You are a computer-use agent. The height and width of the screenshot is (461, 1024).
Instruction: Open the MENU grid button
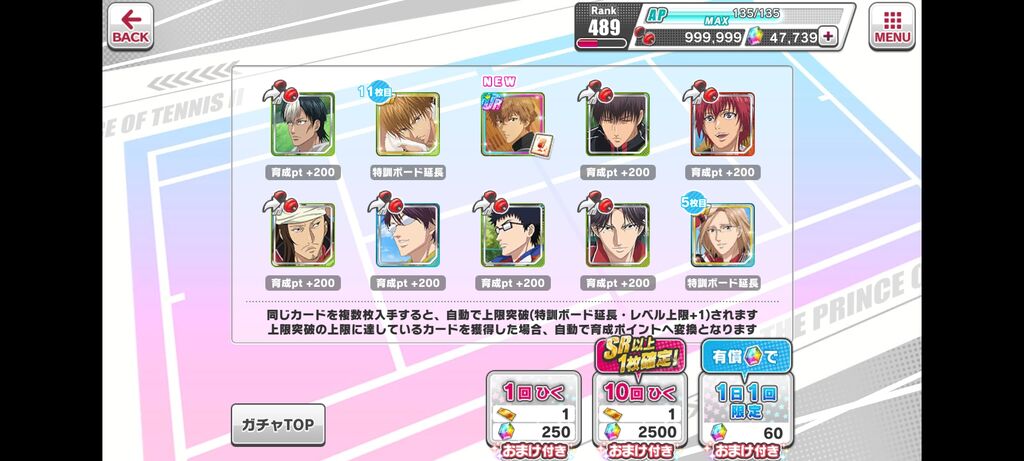click(x=891, y=26)
